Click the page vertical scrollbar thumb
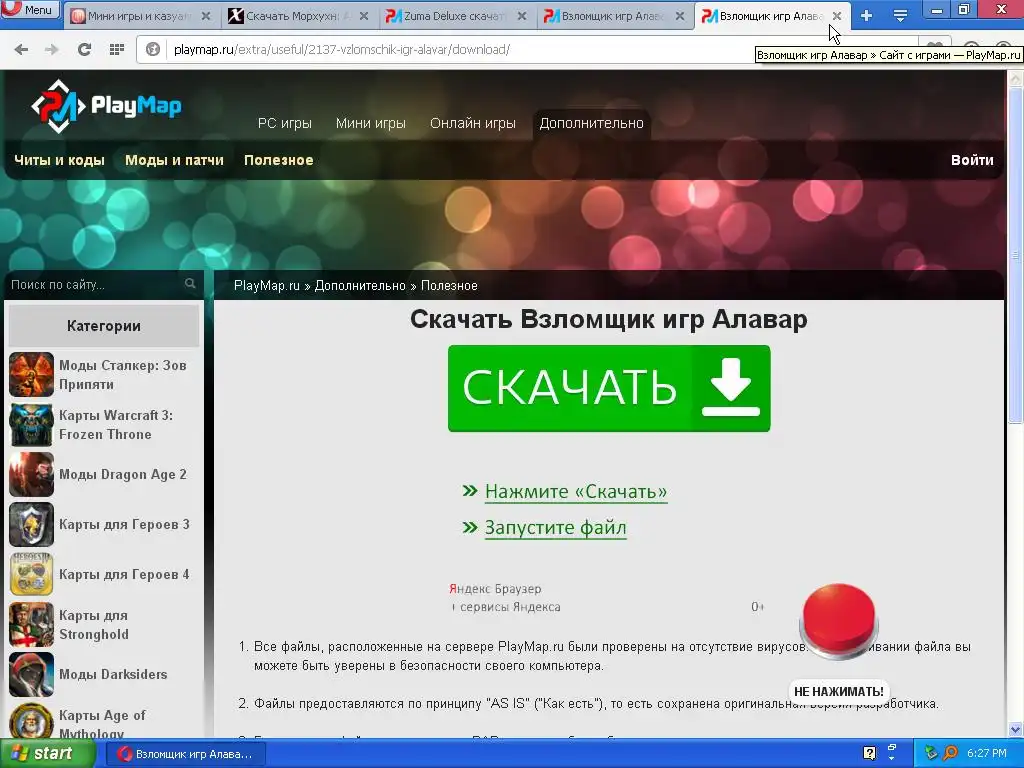This screenshot has width=1024, height=768. click(x=1016, y=255)
